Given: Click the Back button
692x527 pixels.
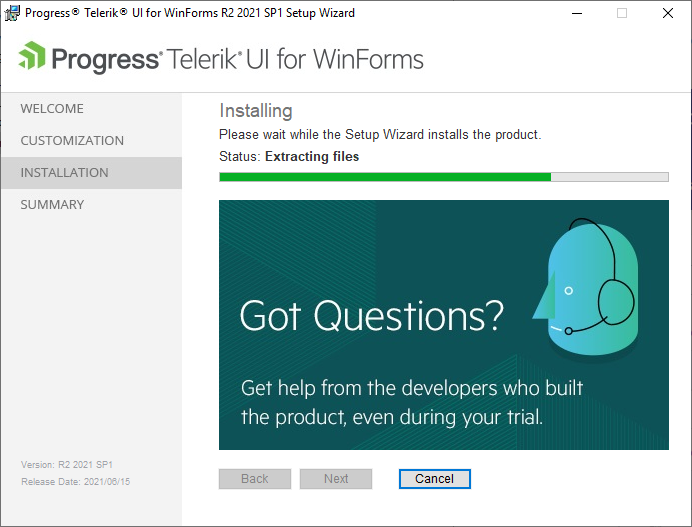Looking at the screenshot, I should click(x=255, y=479).
